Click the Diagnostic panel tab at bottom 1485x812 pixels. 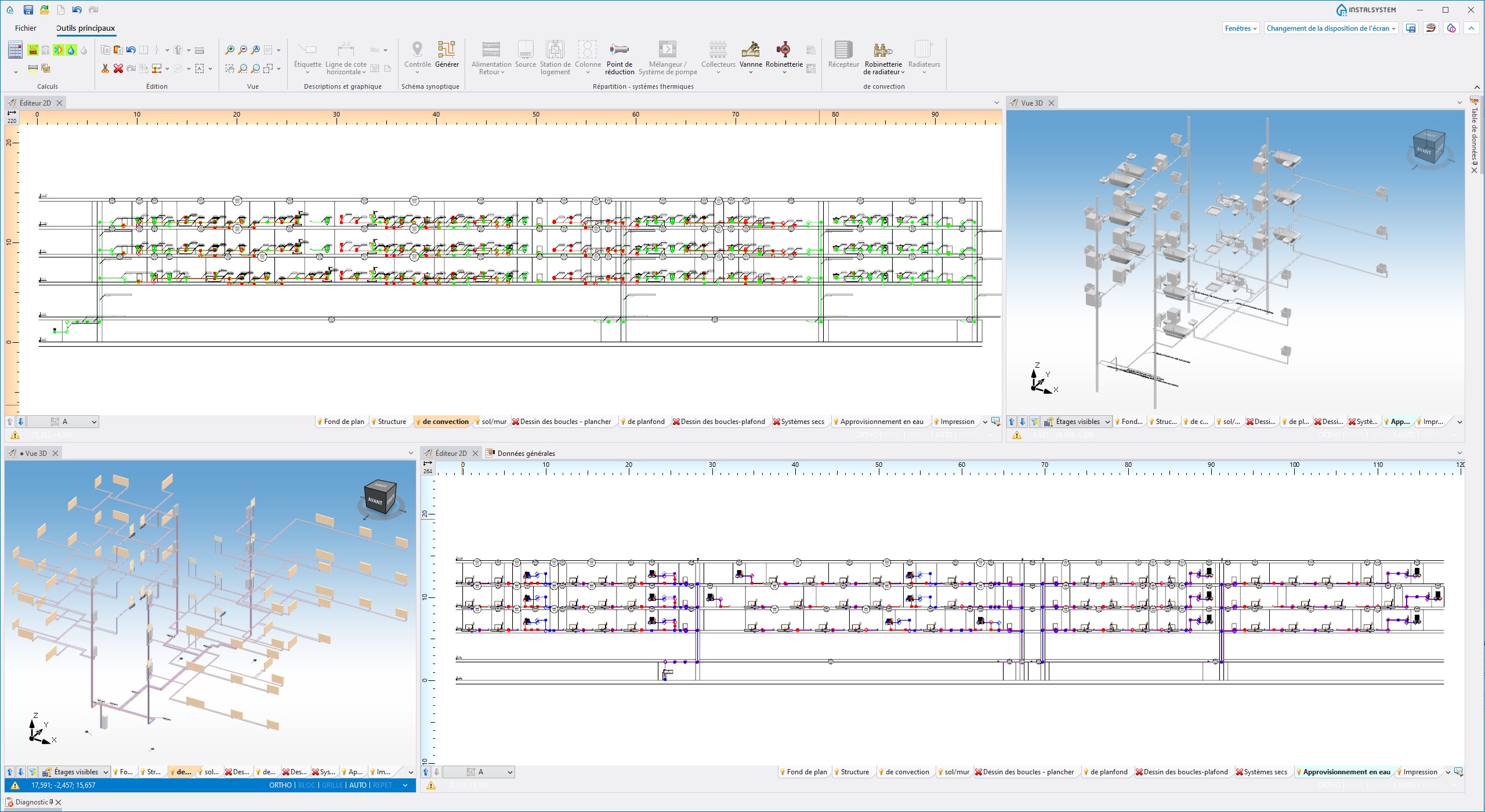tap(31, 802)
